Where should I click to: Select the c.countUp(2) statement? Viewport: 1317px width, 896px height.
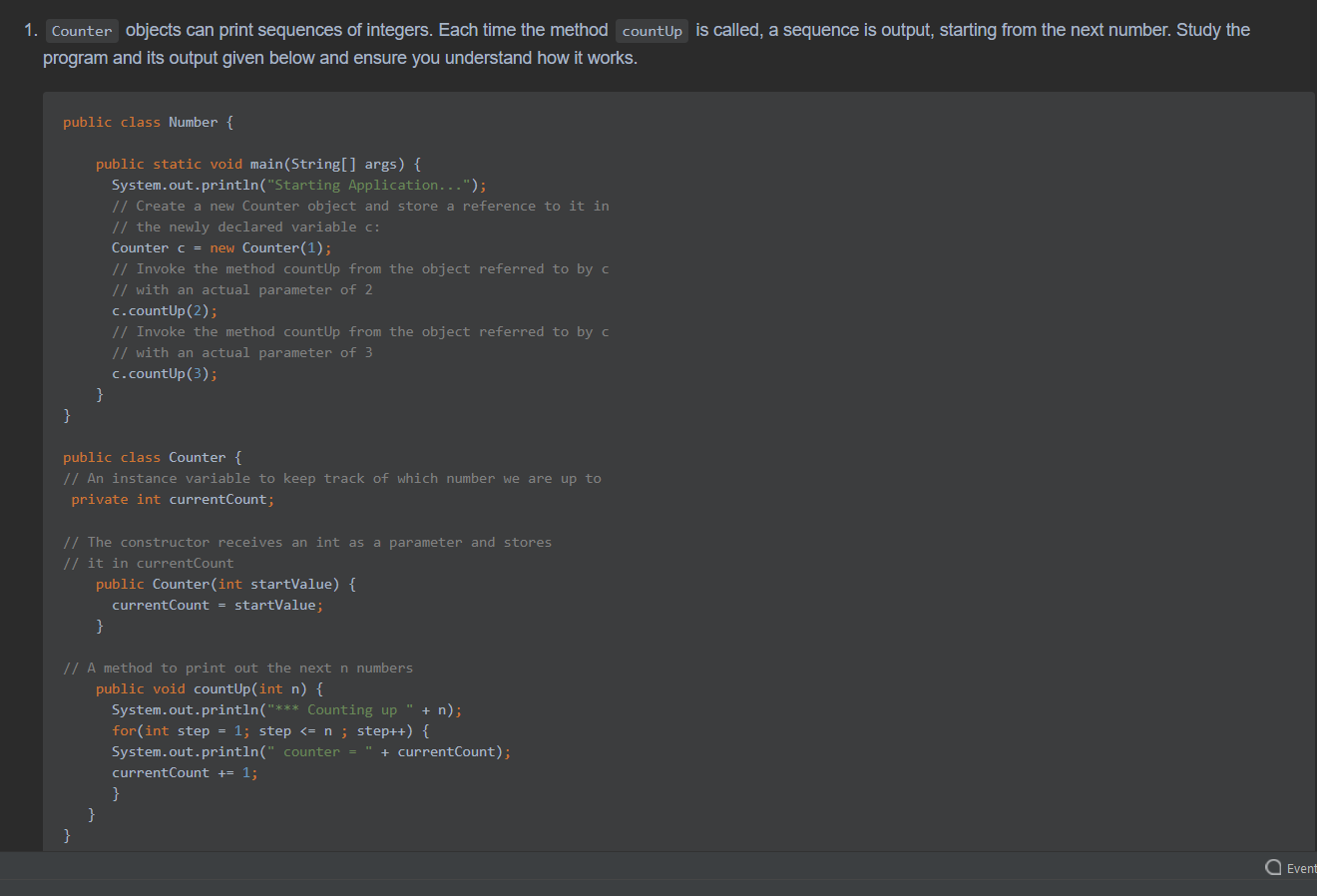[x=164, y=310]
